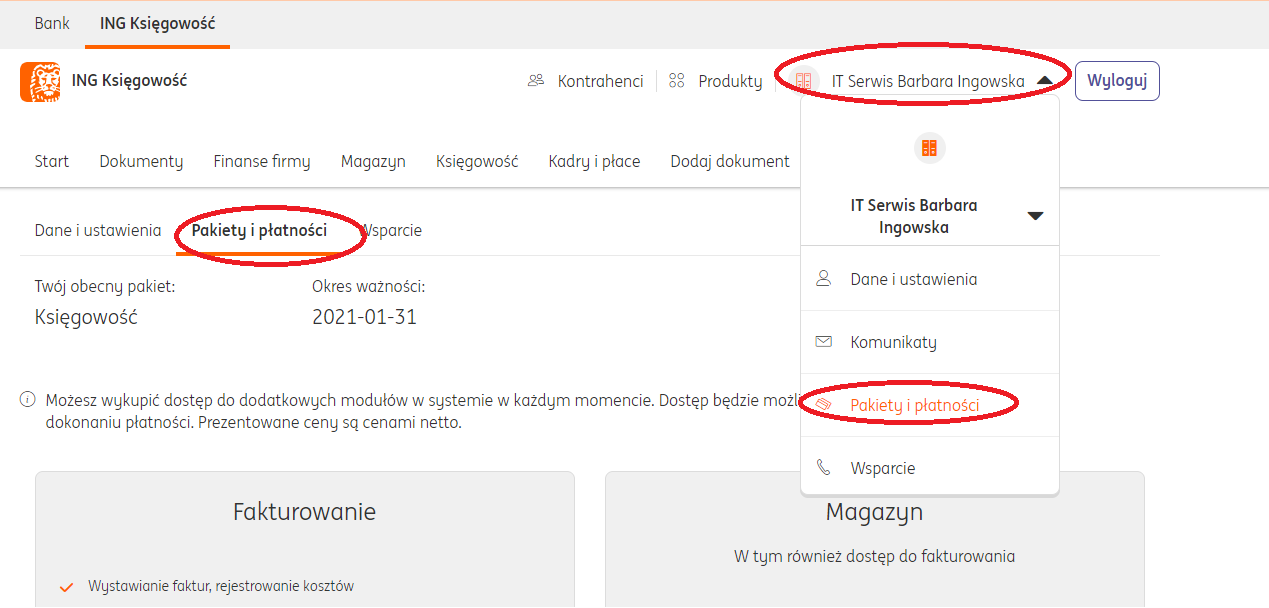Click the Magazyn package card title

click(874, 512)
